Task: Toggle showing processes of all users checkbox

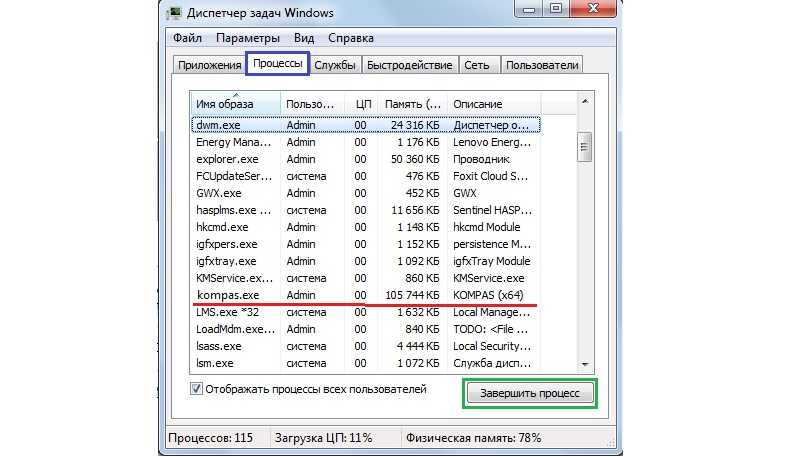Action: point(196,389)
